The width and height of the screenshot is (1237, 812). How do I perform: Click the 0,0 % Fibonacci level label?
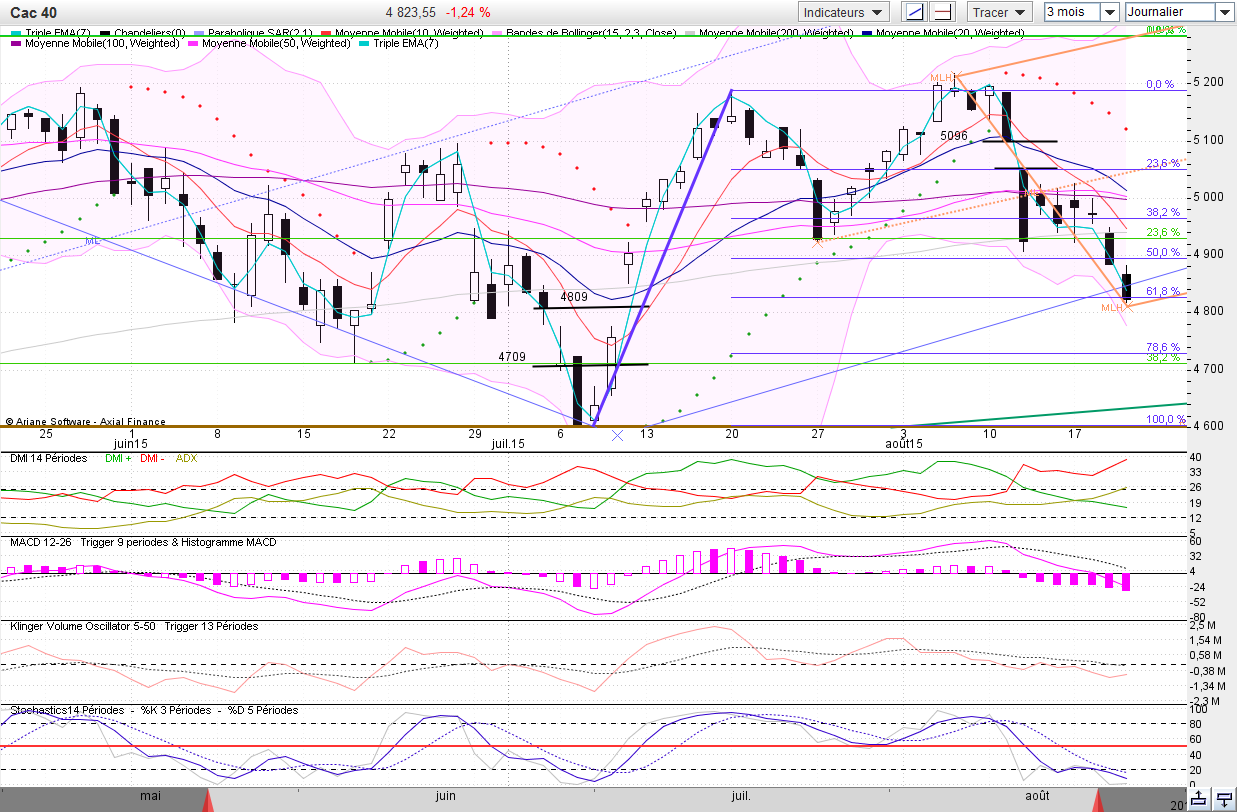tap(1160, 85)
